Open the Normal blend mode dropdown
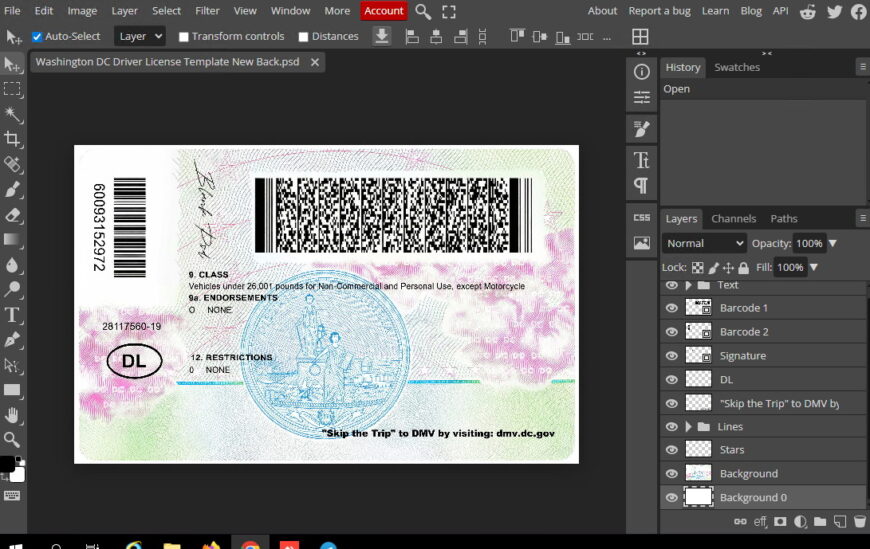This screenshot has width=870, height=549. point(704,243)
